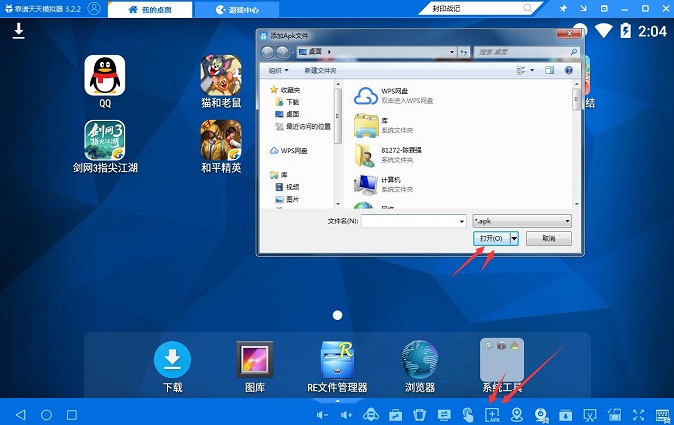Screen dimensions: 674x425
Task: Expand the 打开 button split arrow
Action: coord(514,238)
